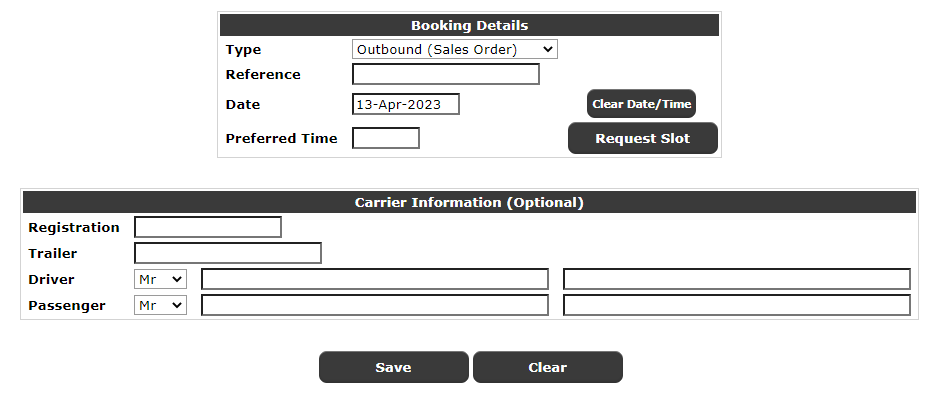
Task: Open the Type dropdown
Action: point(455,49)
